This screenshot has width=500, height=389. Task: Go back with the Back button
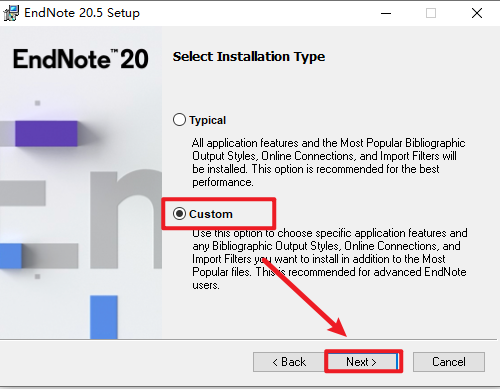(x=289, y=362)
